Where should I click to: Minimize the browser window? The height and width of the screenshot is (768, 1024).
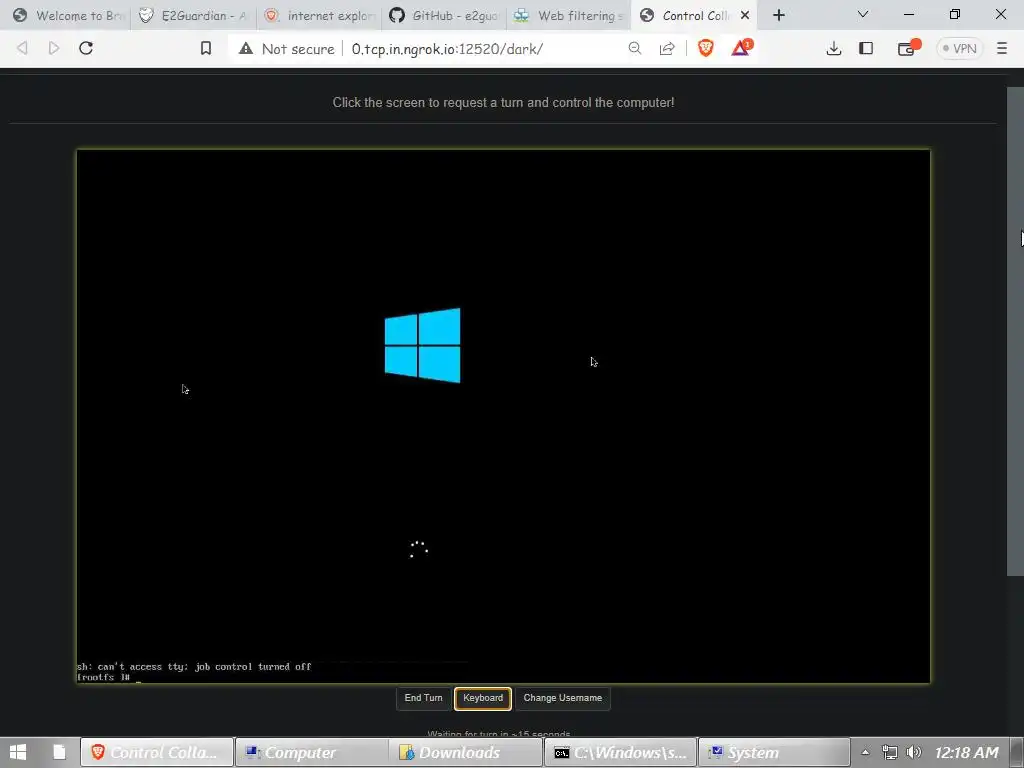coord(909,14)
